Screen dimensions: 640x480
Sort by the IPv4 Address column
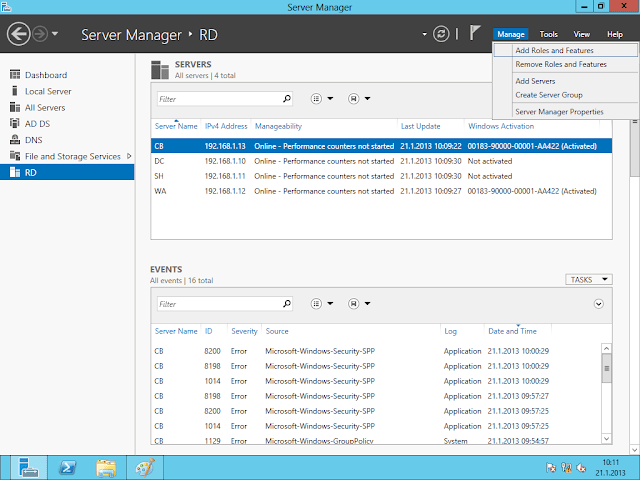(x=226, y=127)
